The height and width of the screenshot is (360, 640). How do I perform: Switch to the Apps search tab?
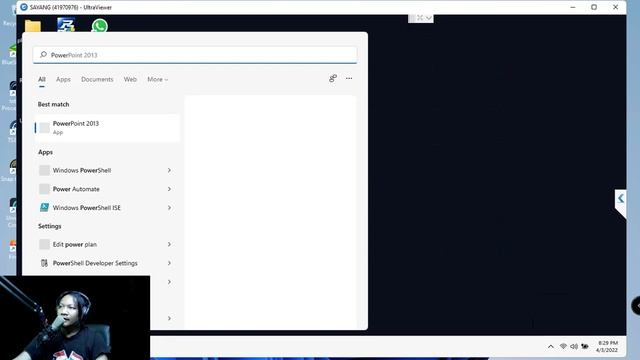(x=63, y=79)
